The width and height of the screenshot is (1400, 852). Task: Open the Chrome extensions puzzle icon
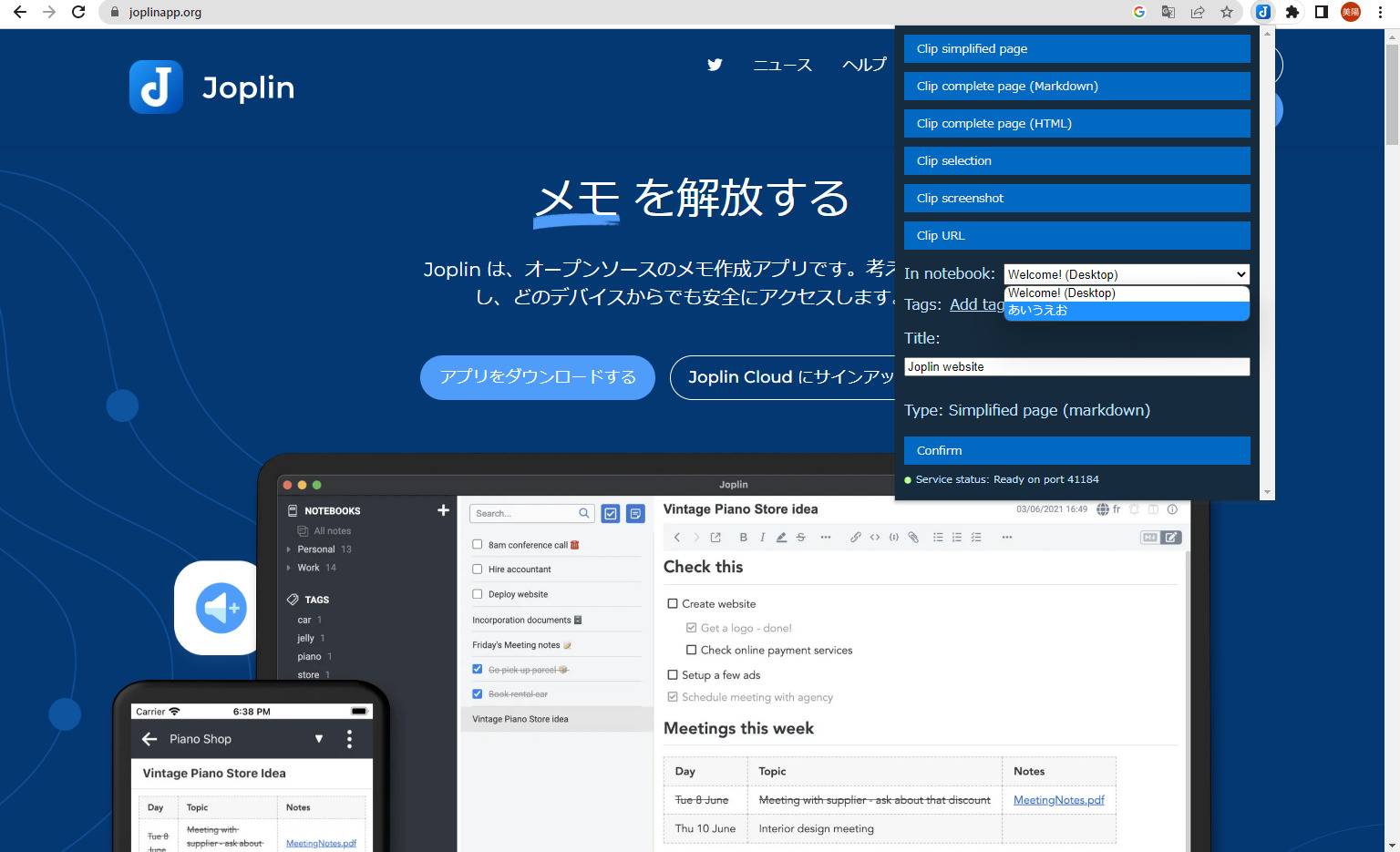[1292, 12]
